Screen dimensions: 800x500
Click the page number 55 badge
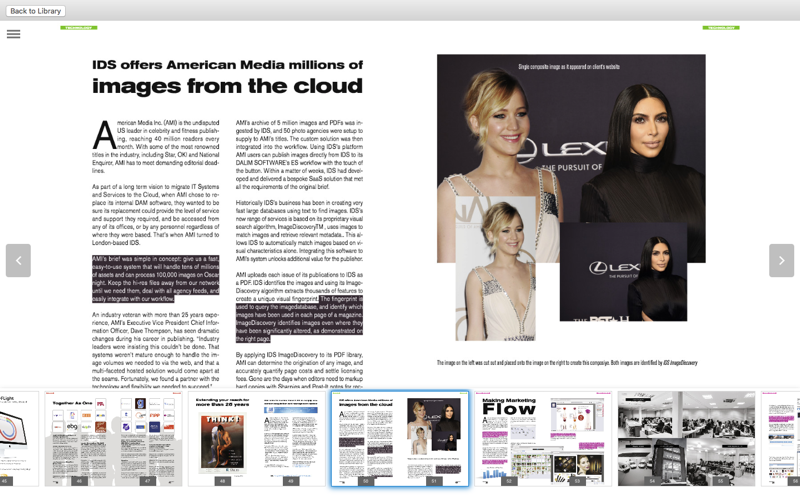(x=721, y=481)
